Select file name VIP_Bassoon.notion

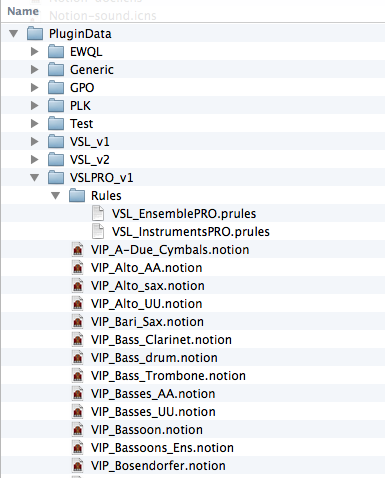tap(147, 430)
